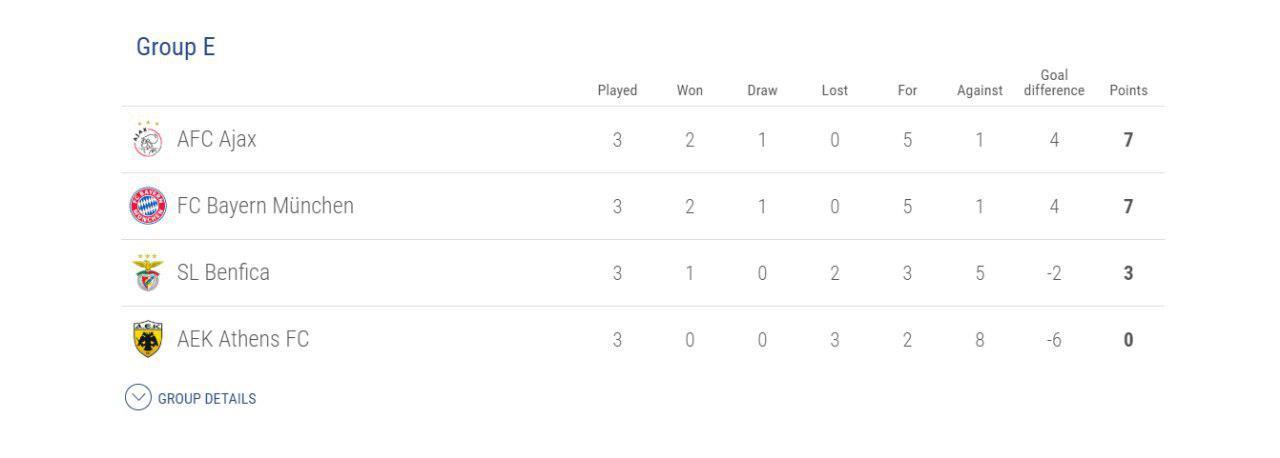Open the AFC Ajax team name link
Viewport: 1280px width, 458px height.
[x=216, y=139]
